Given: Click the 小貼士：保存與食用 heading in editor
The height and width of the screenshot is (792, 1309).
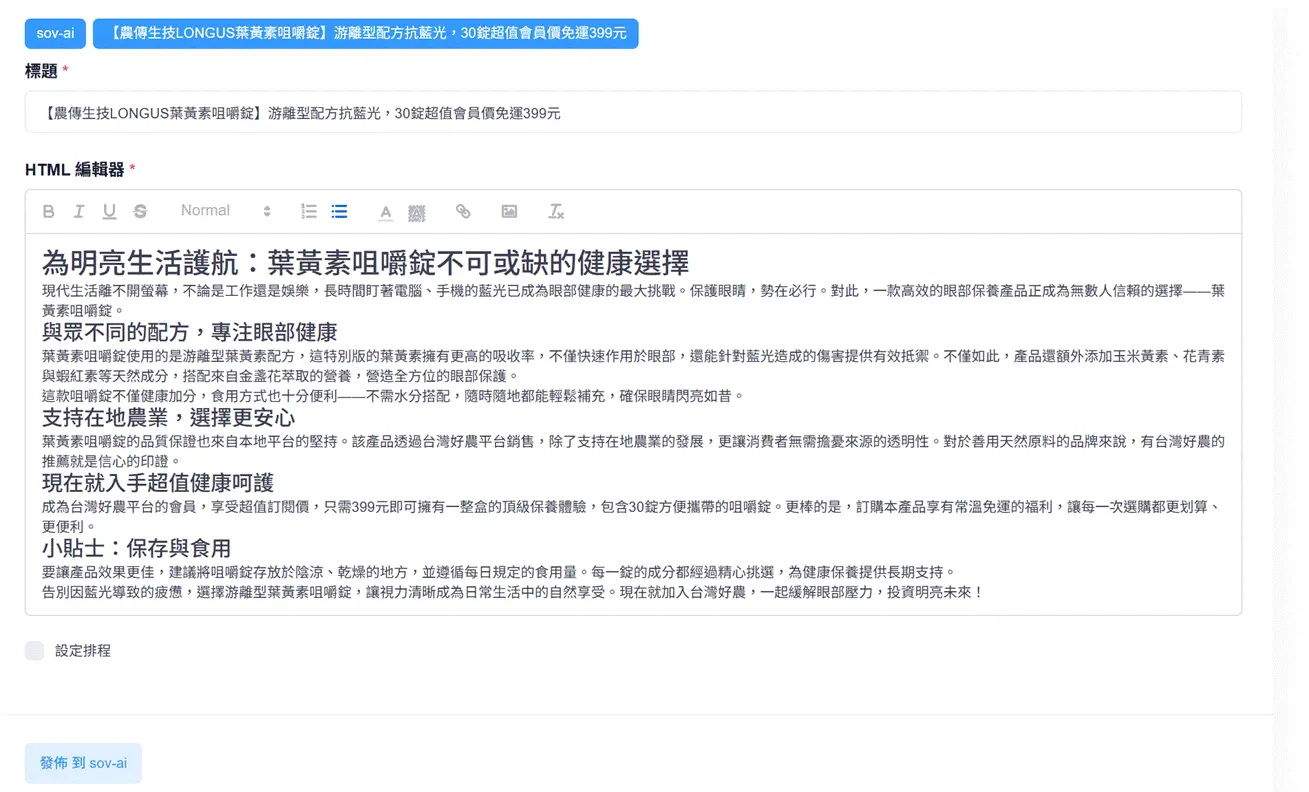Looking at the screenshot, I should 136,548.
